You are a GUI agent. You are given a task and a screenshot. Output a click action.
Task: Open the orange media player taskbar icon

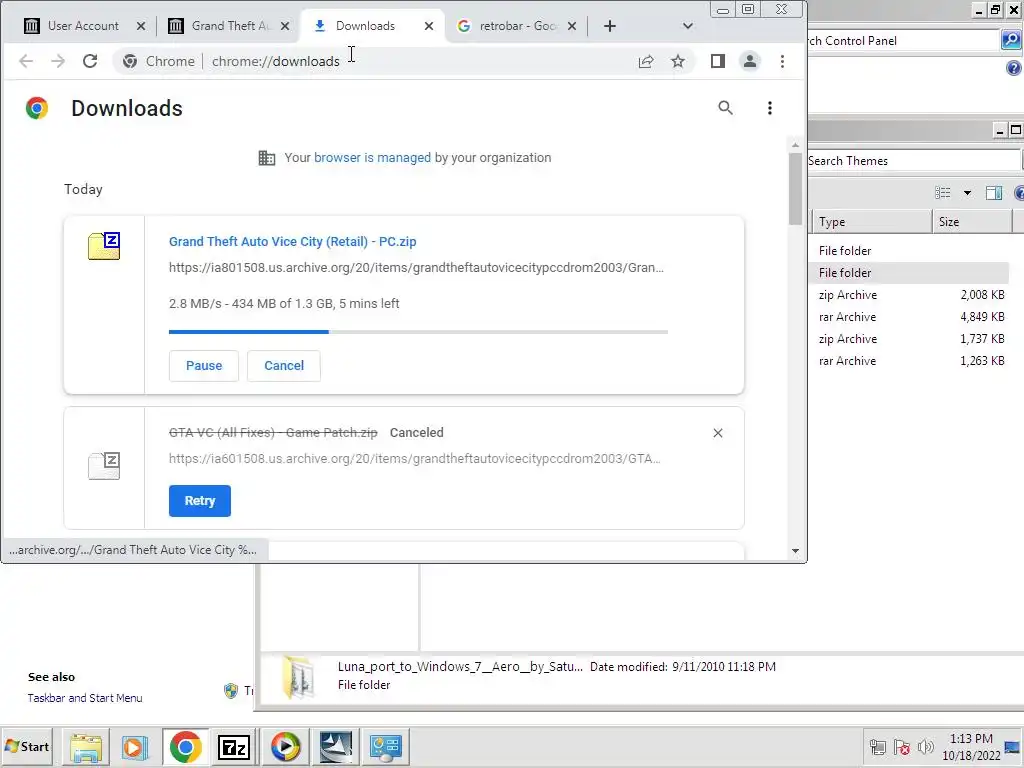click(x=135, y=747)
